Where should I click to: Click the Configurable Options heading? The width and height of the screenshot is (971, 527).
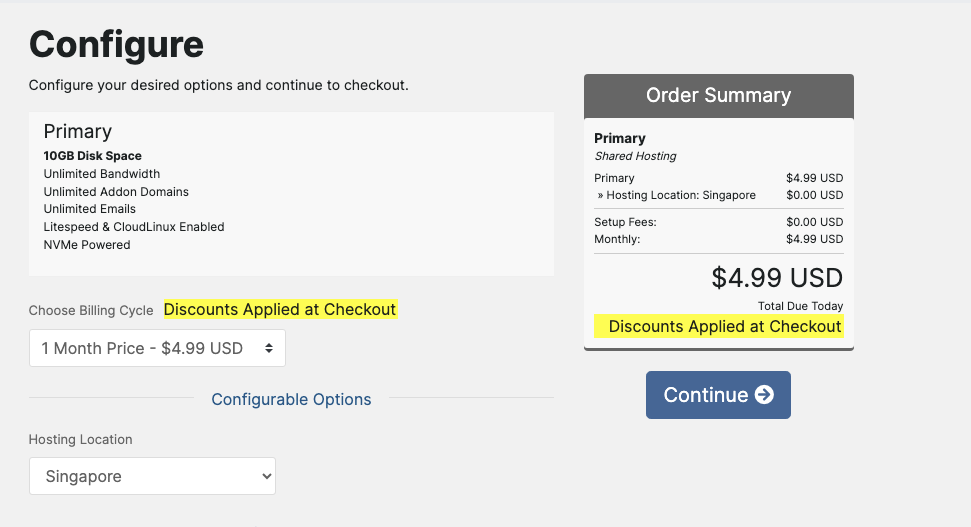(291, 399)
